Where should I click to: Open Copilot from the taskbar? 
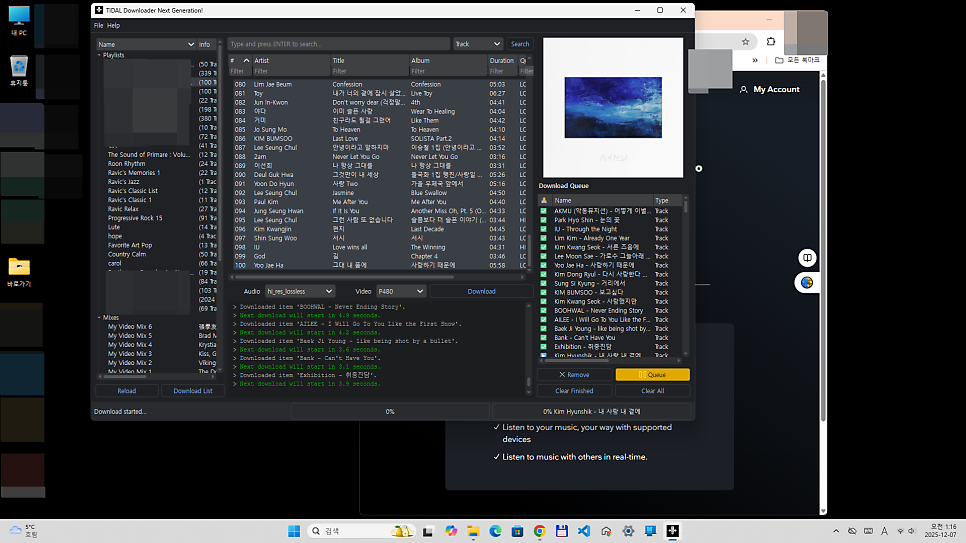click(x=451, y=531)
